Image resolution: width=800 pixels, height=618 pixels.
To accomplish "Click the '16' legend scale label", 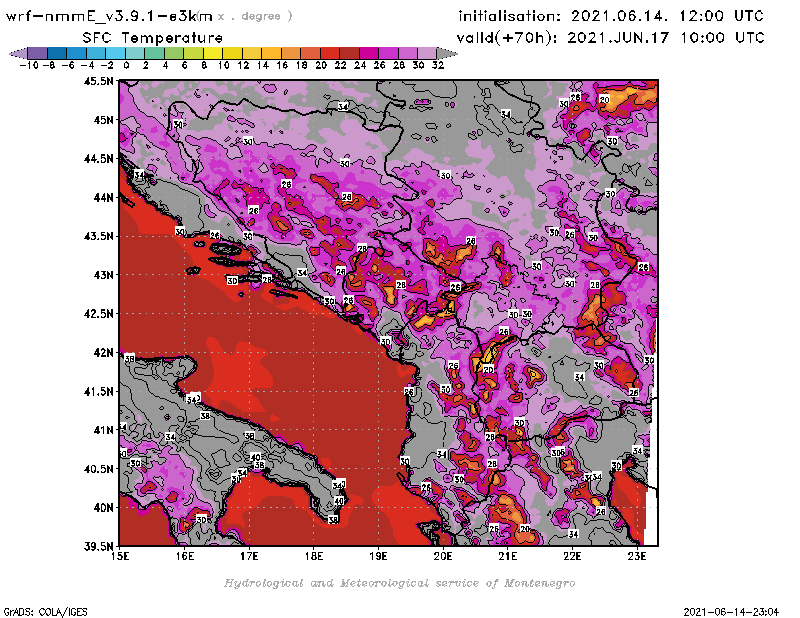I will tap(282, 65).
